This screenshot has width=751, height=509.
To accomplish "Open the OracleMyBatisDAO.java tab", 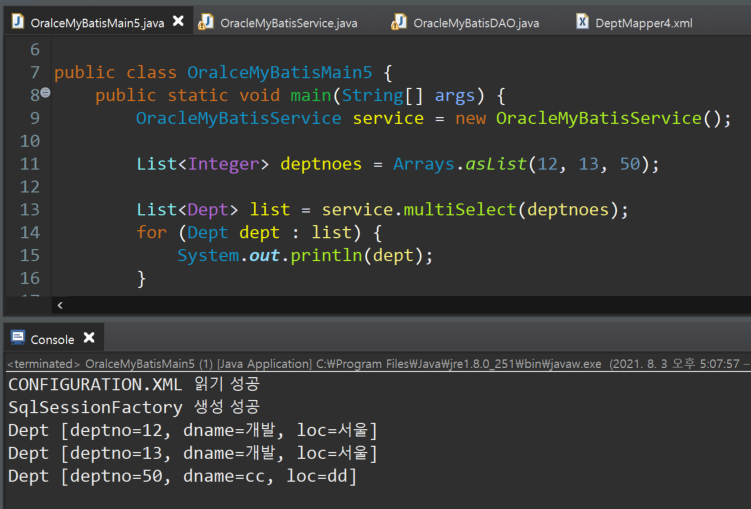I will click(x=476, y=23).
